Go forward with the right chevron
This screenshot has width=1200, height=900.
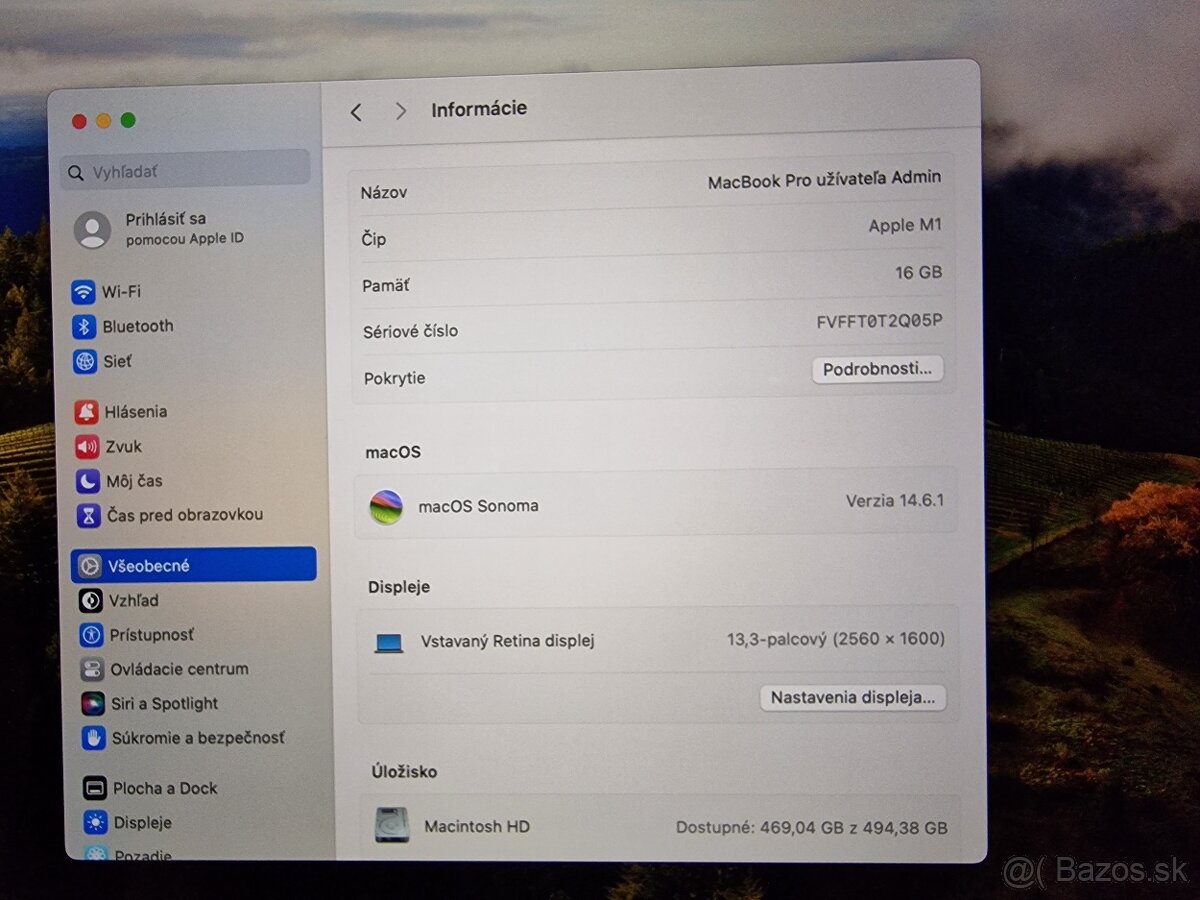point(401,111)
